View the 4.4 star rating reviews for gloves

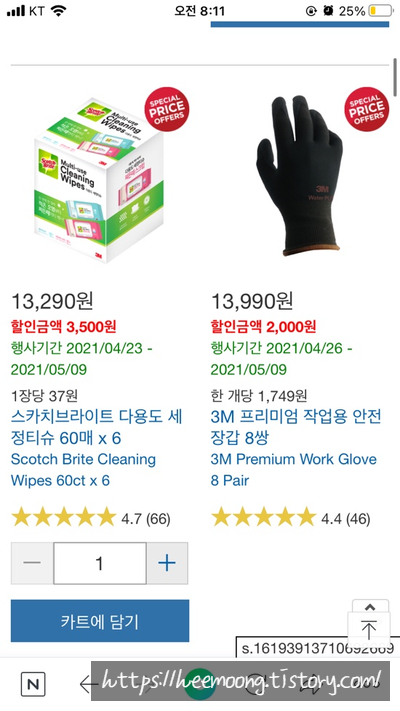291,518
